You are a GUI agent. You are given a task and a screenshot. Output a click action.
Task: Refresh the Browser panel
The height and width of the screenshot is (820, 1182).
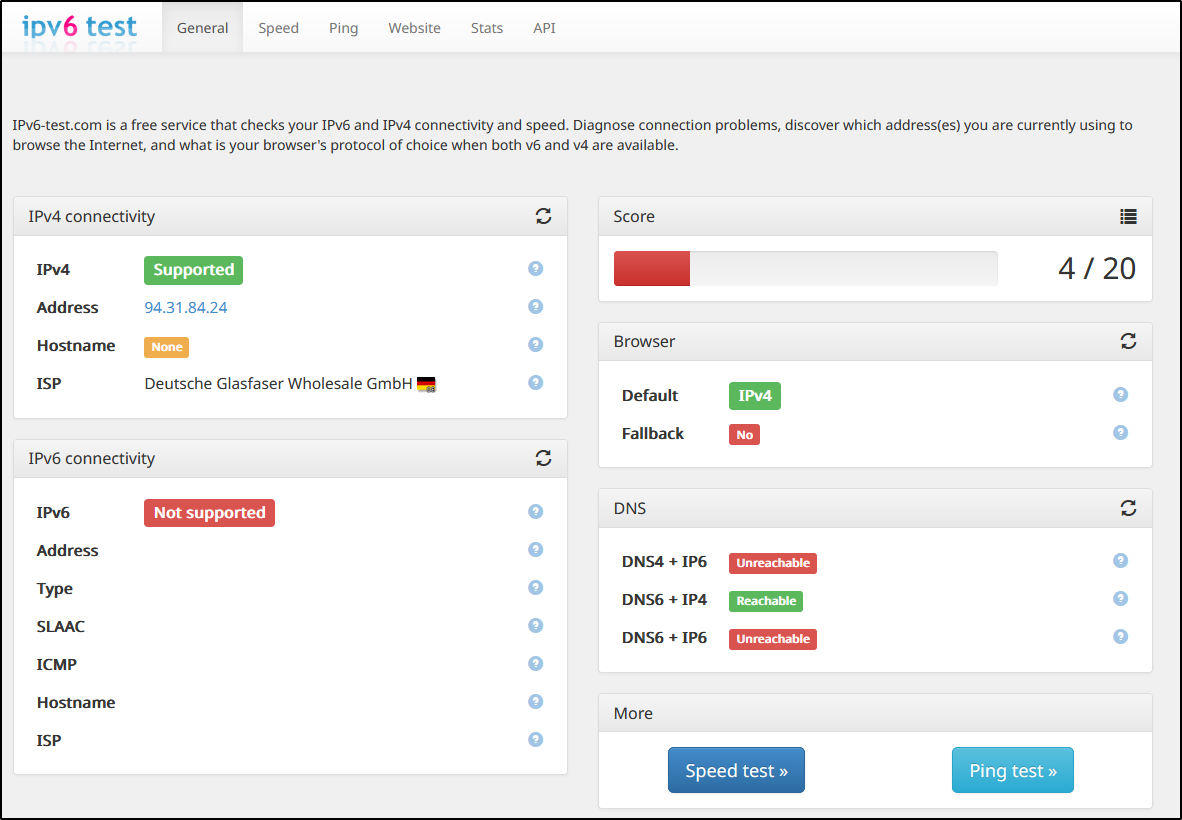[x=1128, y=341]
